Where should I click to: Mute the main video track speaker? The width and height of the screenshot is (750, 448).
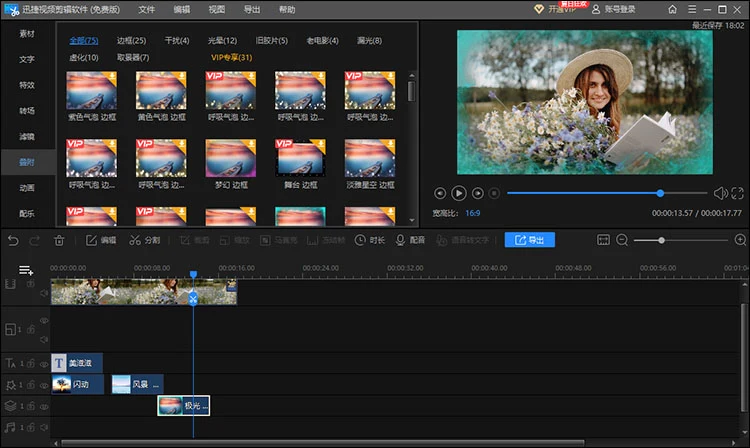click(x=44, y=293)
